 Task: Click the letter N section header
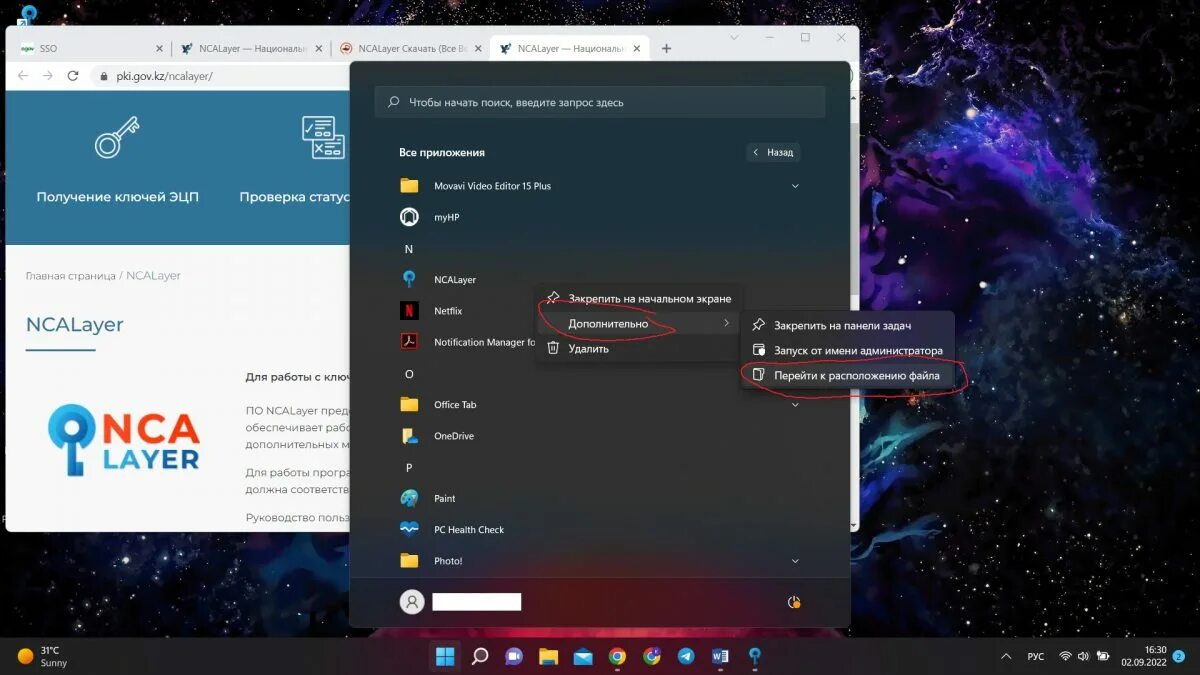[408, 249]
